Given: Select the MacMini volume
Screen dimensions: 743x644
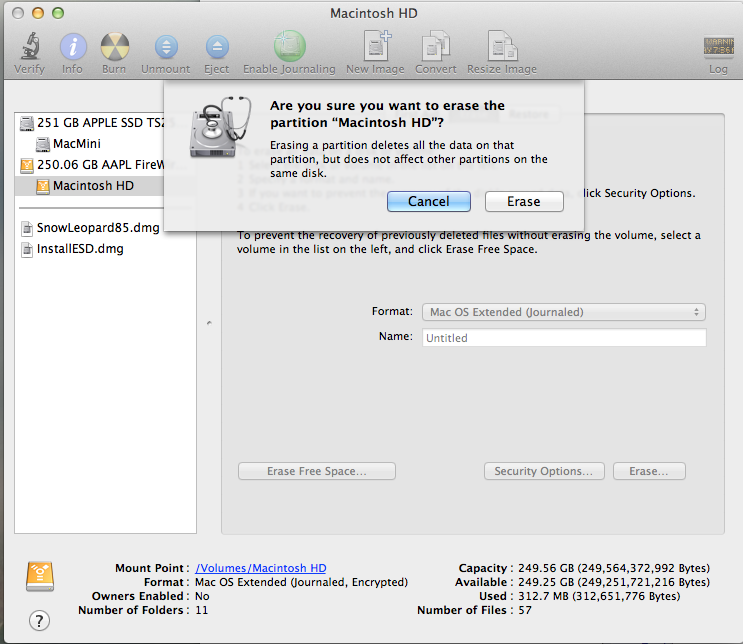Looking at the screenshot, I should pos(69,144).
